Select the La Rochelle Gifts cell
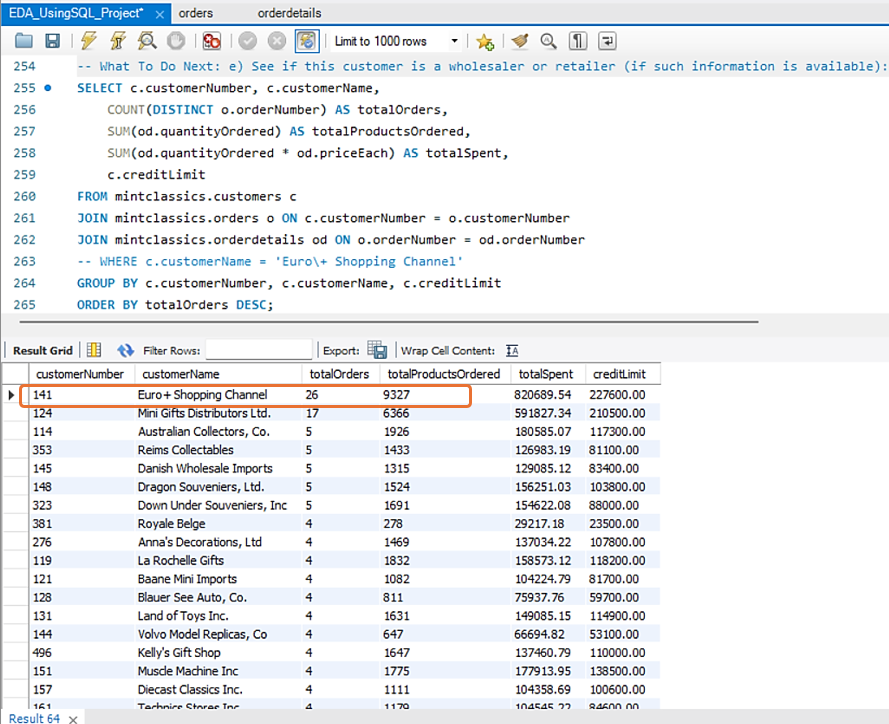Image resolution: width=889 pixels, height=724 pixels. coord(218,561)
